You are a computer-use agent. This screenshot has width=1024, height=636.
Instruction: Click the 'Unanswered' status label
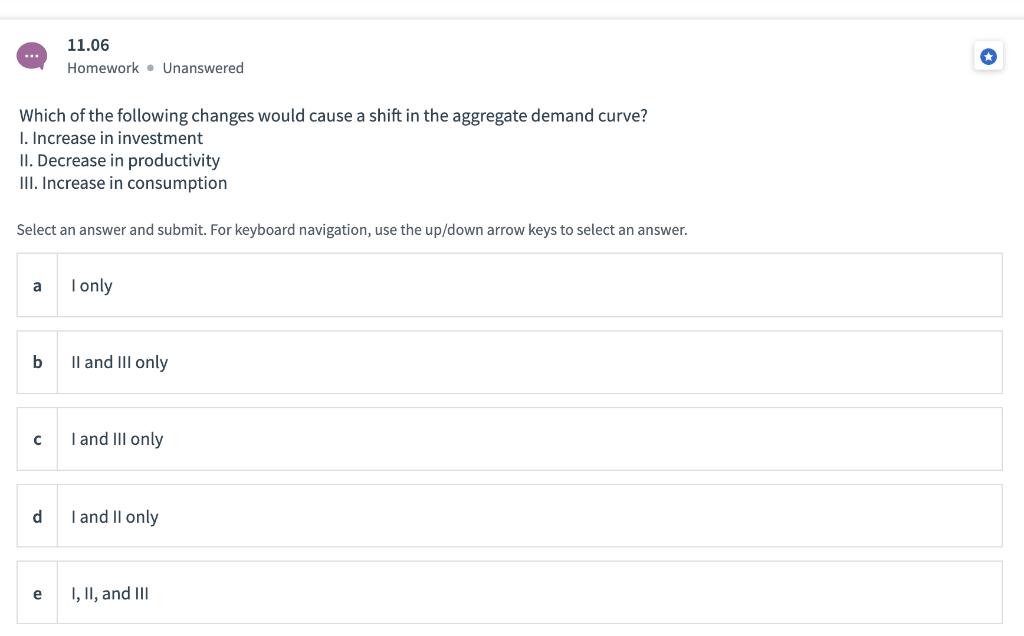point(203,68)
